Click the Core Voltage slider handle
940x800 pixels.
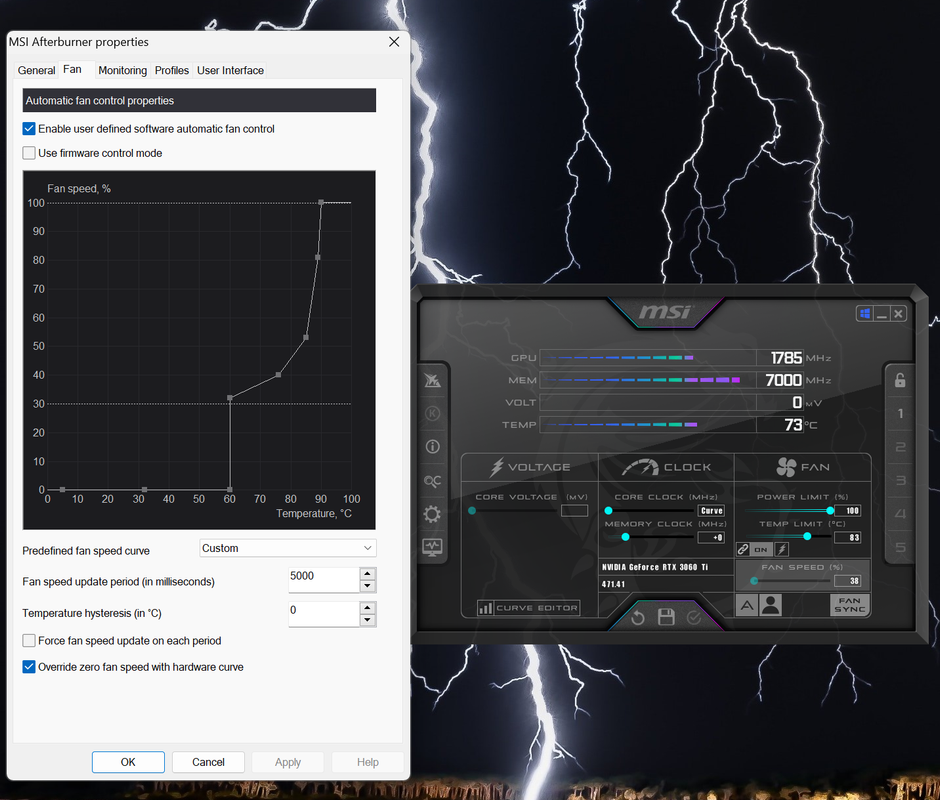coord(472,510)
